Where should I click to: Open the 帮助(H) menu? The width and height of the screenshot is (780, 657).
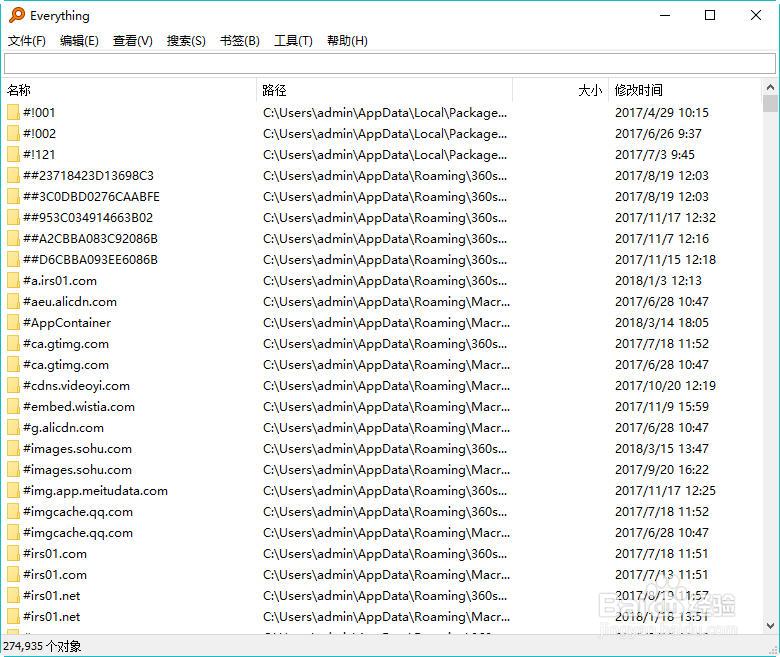pos(347,41)
